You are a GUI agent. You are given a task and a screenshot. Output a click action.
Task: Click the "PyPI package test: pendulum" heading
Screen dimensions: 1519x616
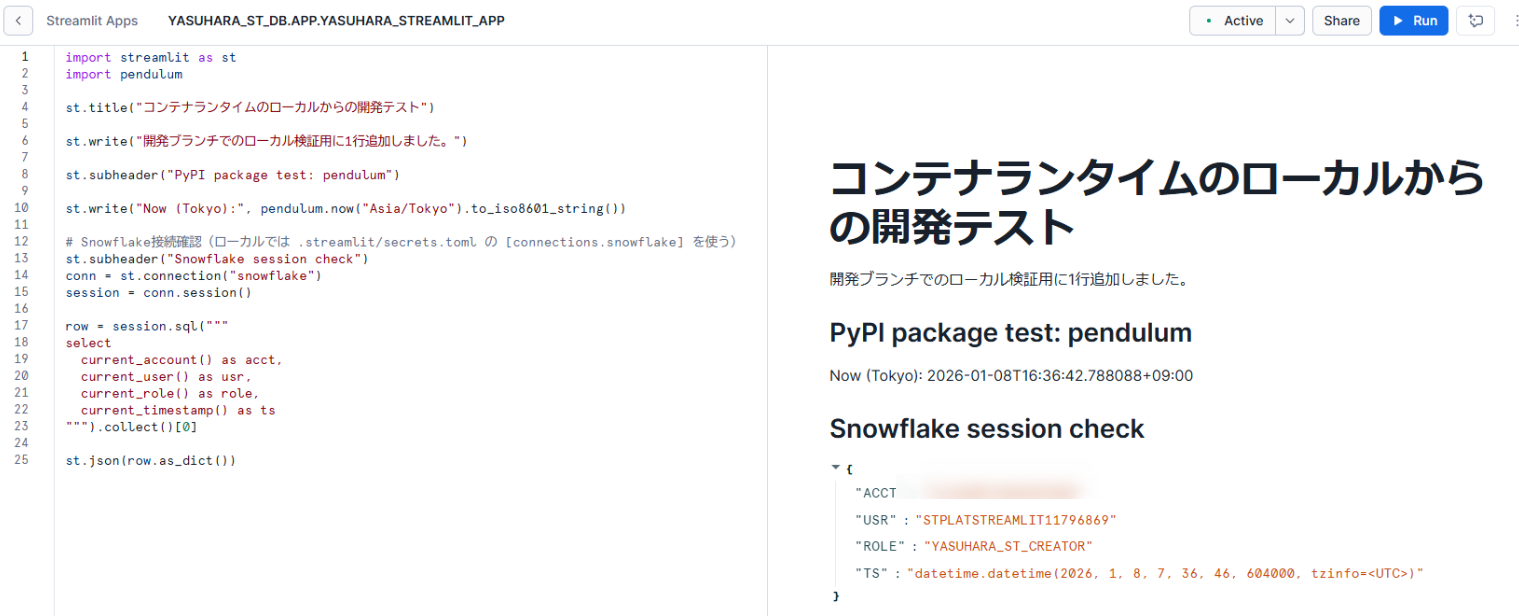pos(1010,332)
